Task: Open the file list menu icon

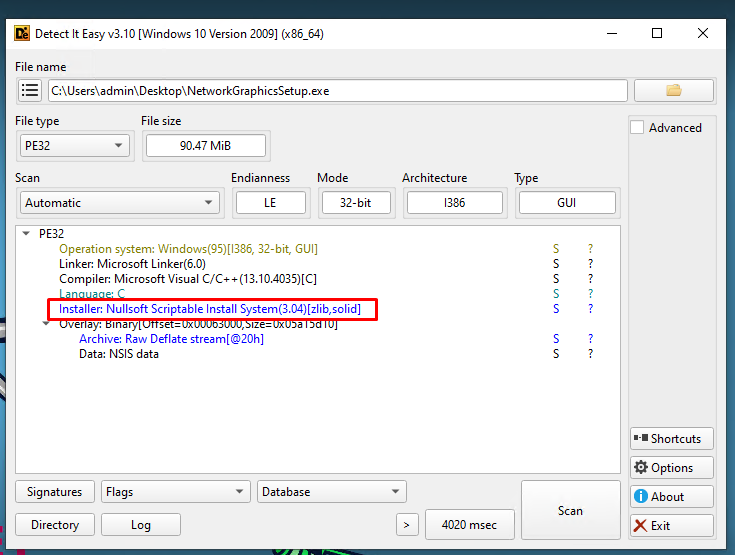Action: (30, 90)
